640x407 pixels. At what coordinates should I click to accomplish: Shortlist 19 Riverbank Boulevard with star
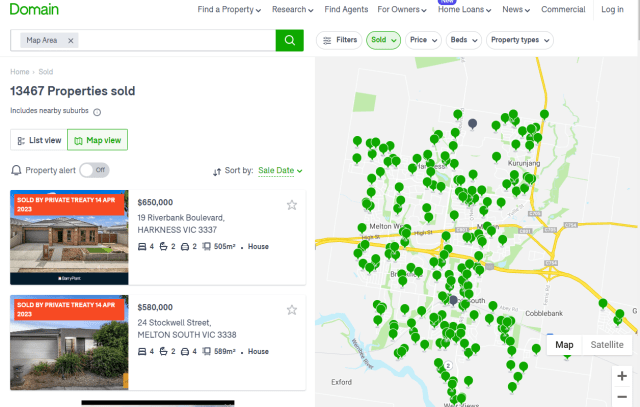pyautogui.click(x=292, y=205)
